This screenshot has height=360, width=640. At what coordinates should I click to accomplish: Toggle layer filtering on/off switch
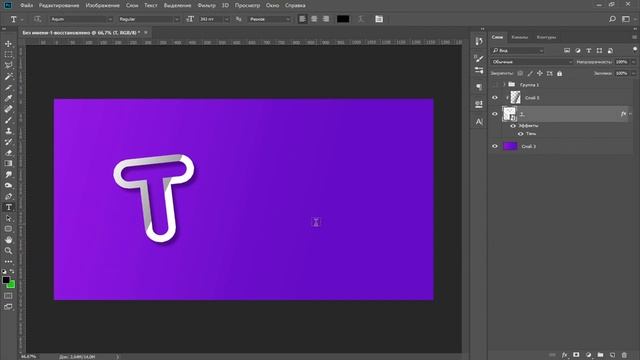click(635, 50)
